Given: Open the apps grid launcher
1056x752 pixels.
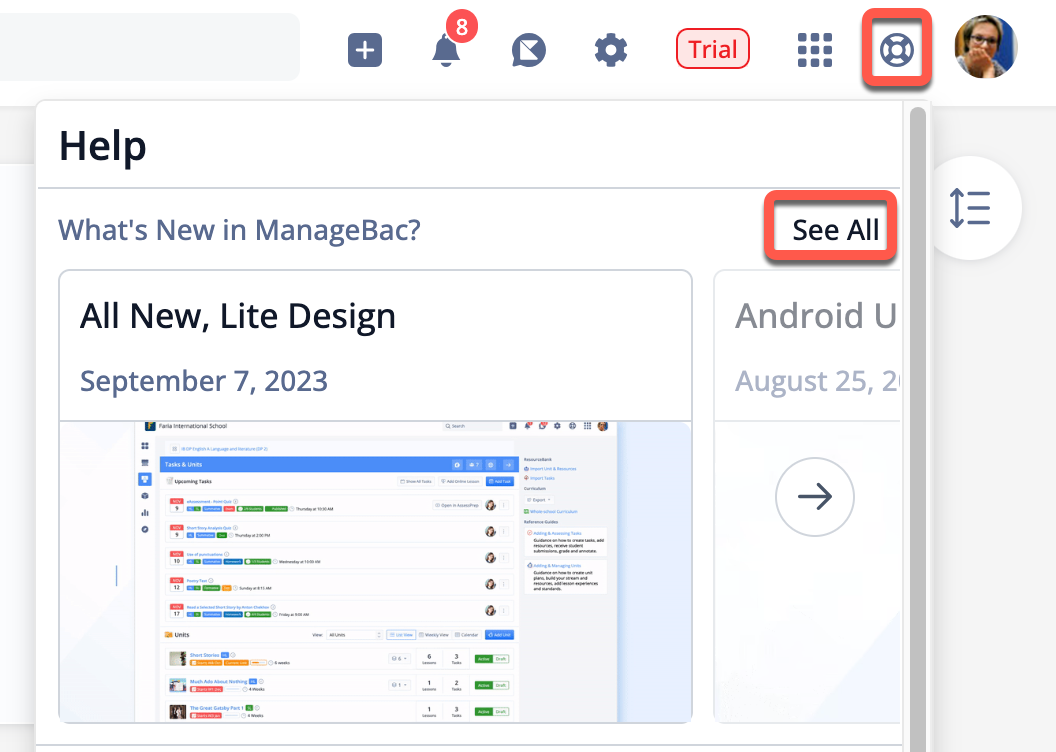Looking at the screenshot, I should tap(815, 50).
